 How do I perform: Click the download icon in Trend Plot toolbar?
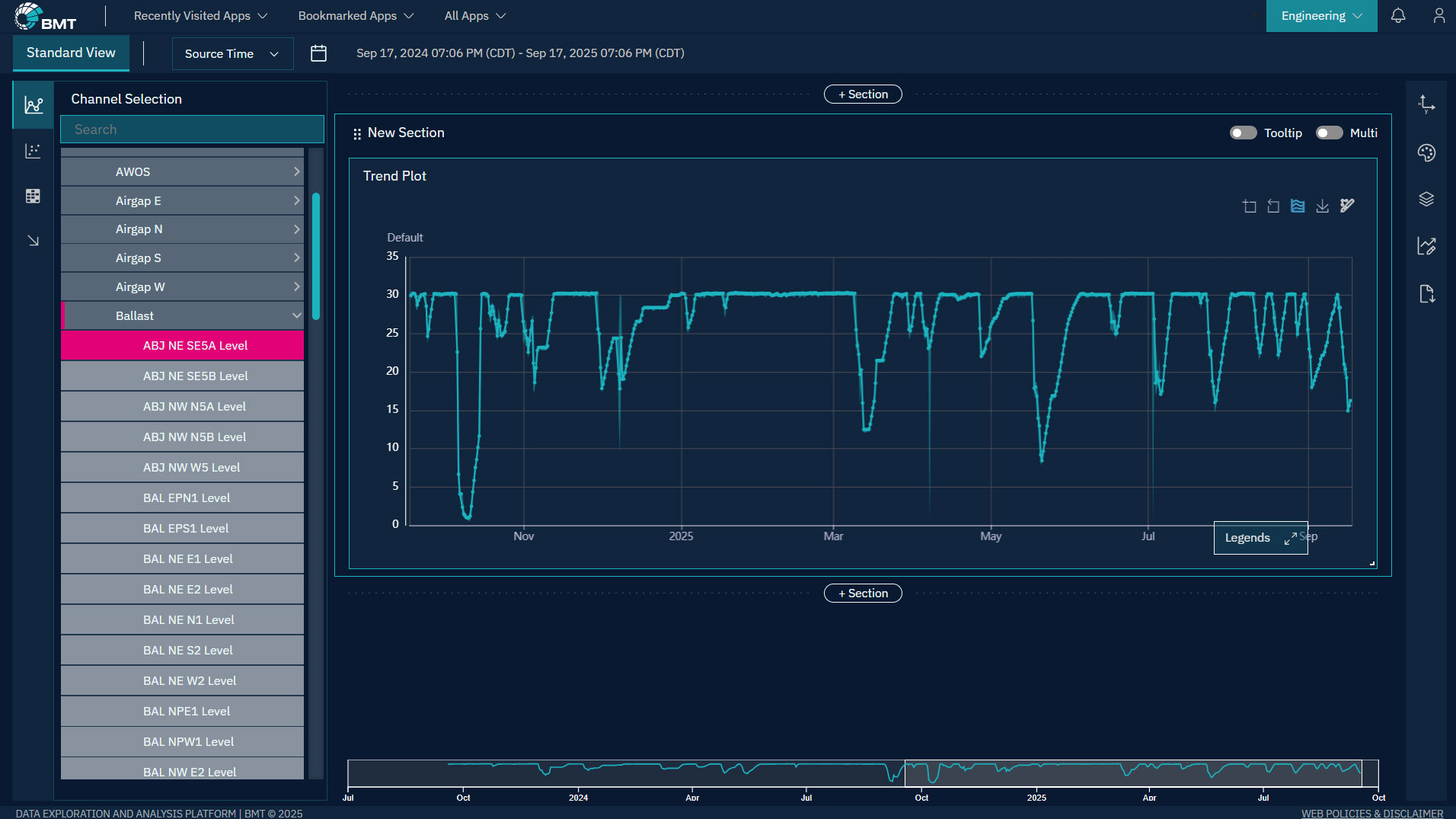pos(1323,206)
